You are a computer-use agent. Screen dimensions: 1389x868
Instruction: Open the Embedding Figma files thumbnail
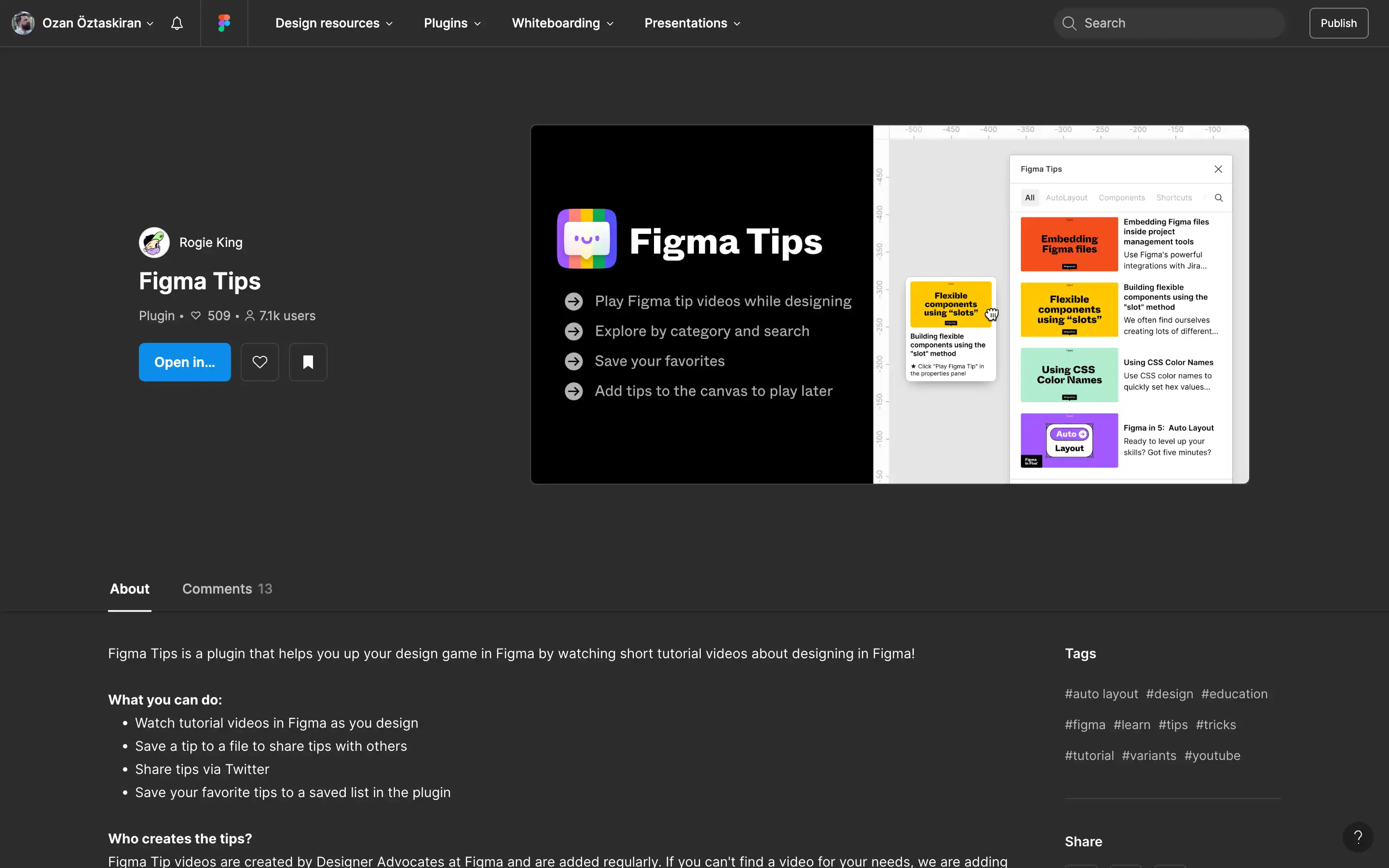point(1069,244)
